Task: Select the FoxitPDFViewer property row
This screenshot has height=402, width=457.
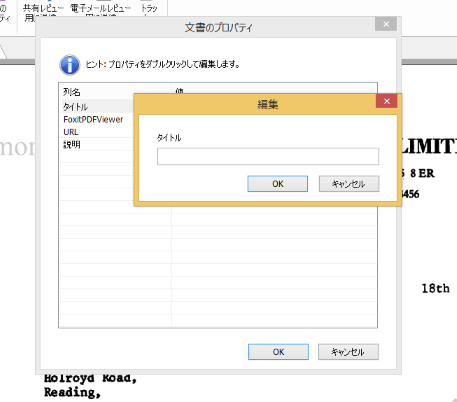Action: point(97,119)
